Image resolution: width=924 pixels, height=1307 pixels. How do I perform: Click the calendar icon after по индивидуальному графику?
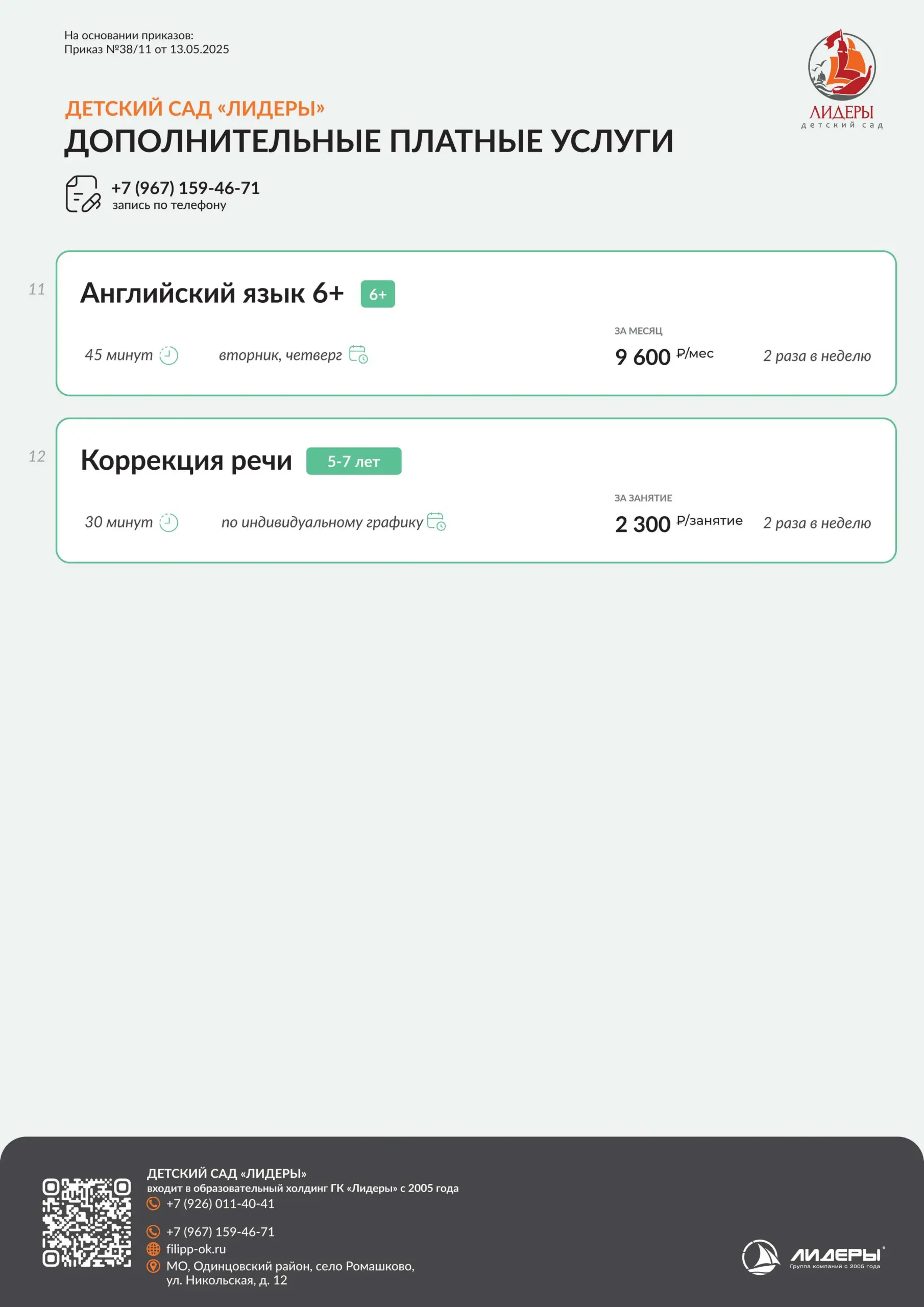pyautogui.click(x=436, y=521)
